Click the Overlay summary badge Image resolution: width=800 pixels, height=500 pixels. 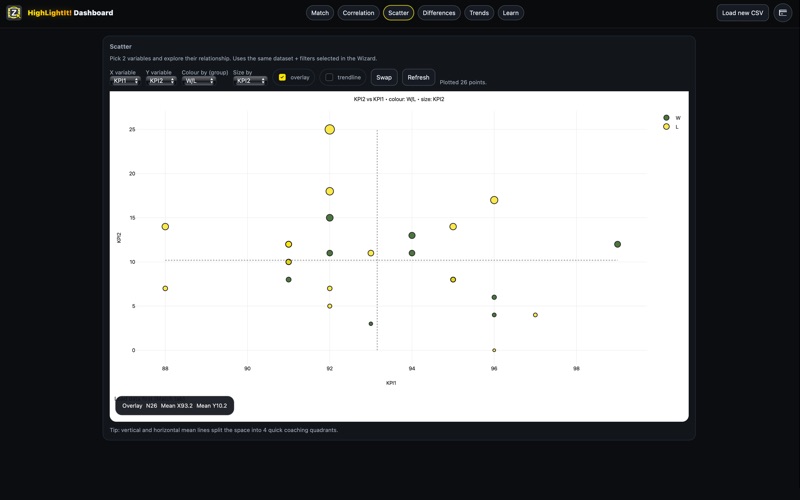click(x=174, y=406)
